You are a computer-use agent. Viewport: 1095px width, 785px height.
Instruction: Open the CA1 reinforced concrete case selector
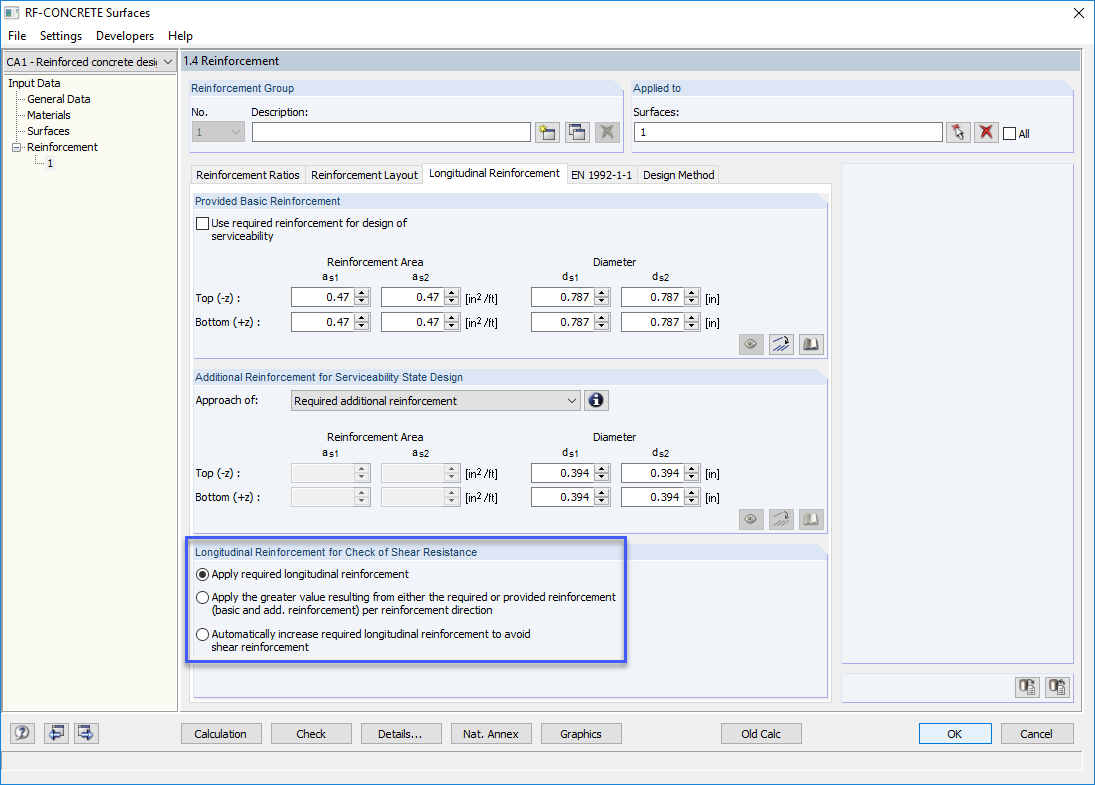pyautogui.click(x=168, y=61)
